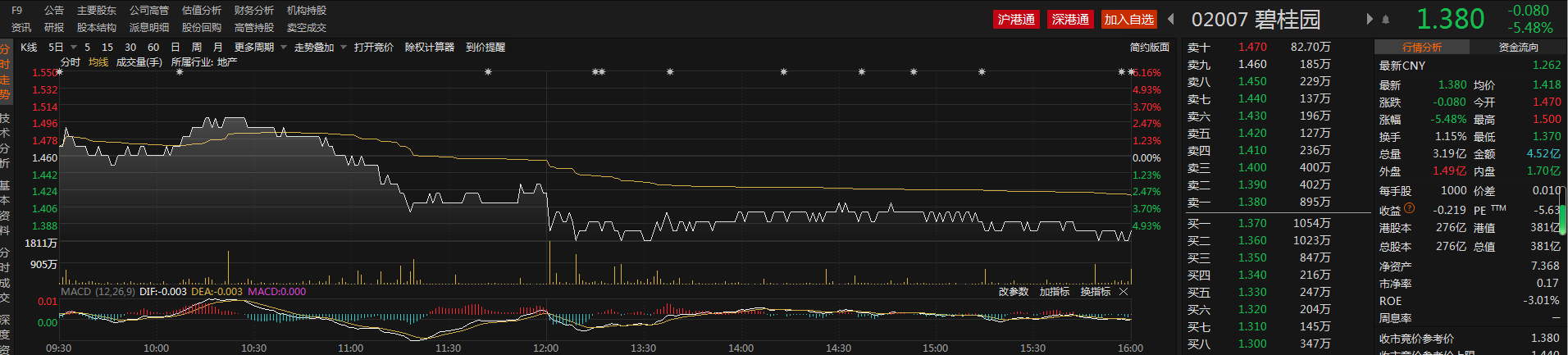Click the 加入自选 button
Screen dimensions: 1568x355
click(x=1128, y=19)
